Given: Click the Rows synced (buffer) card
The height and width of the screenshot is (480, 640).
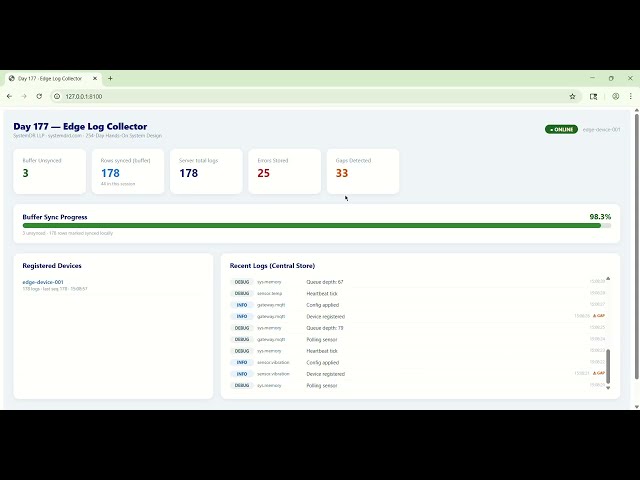Looking at the screenshot, I should (x=128, y=171).
